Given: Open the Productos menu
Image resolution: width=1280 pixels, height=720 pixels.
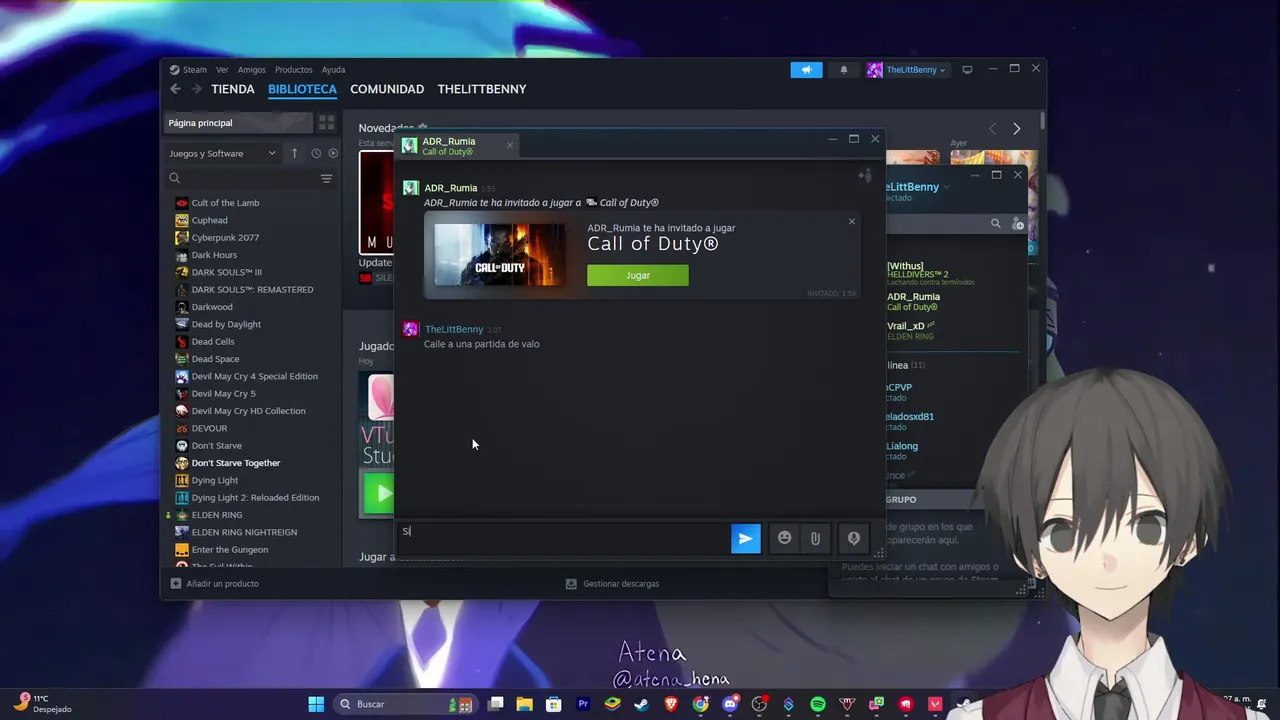Looking at the screenshot, I should coord(294,70).
